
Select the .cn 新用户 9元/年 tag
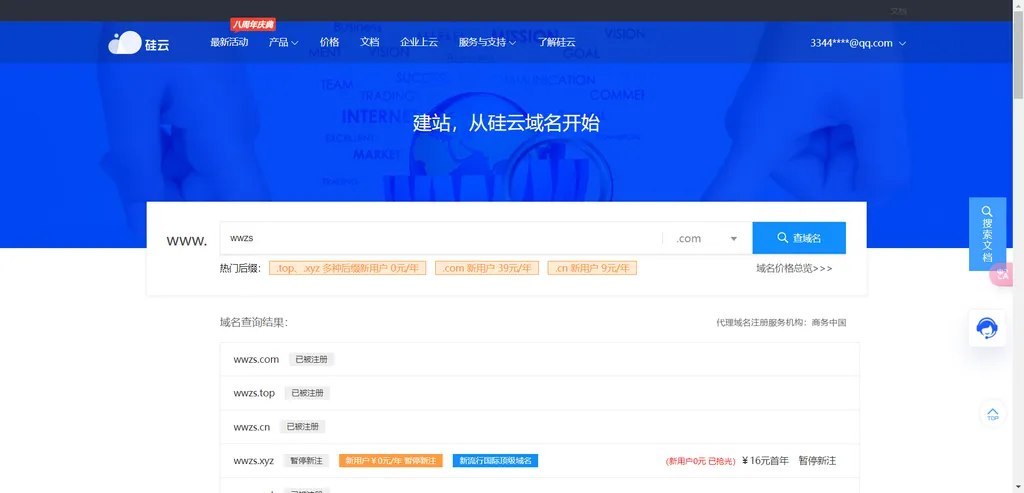pos(592,268)
